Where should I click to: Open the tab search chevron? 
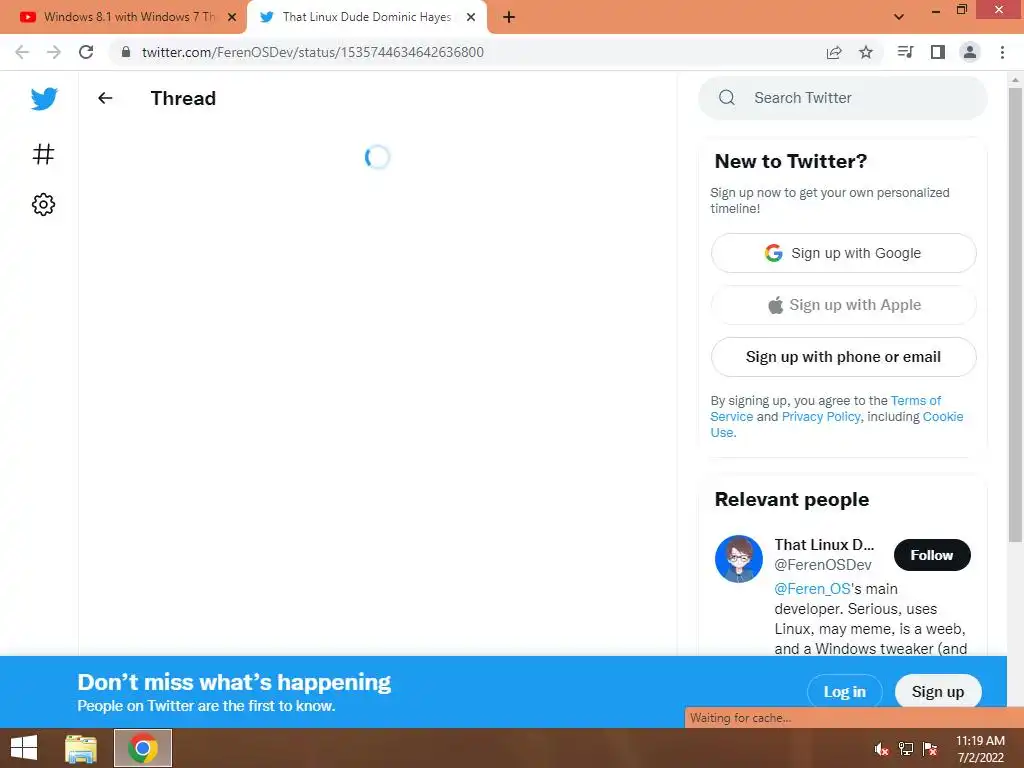point(899,17)
